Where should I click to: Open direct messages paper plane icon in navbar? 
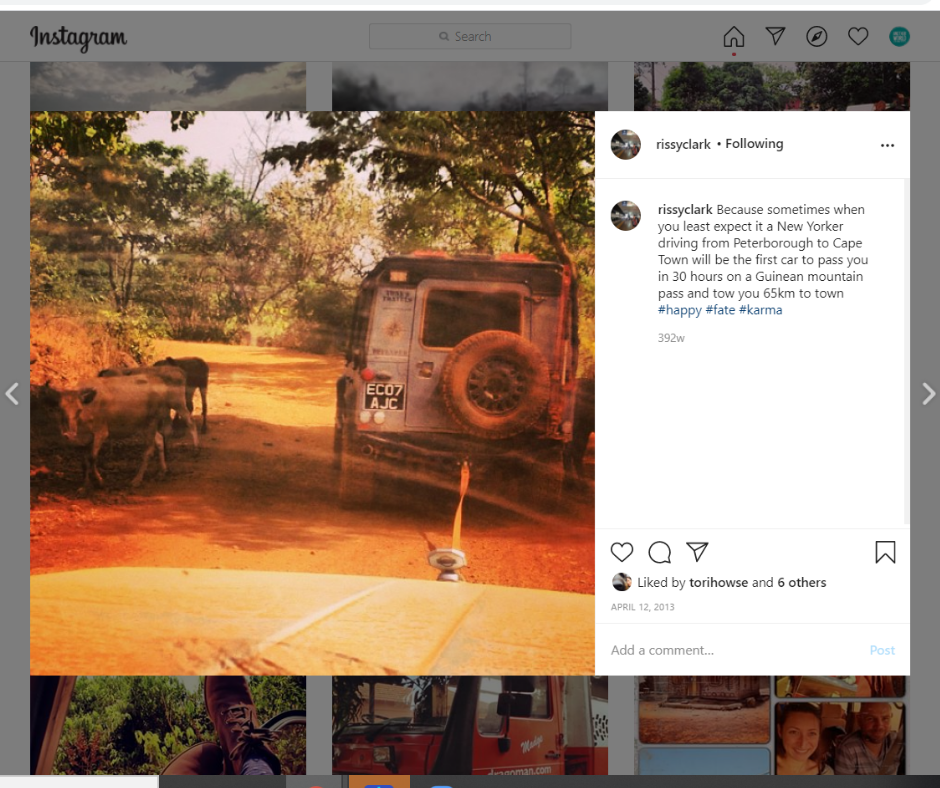click(775, 36)
